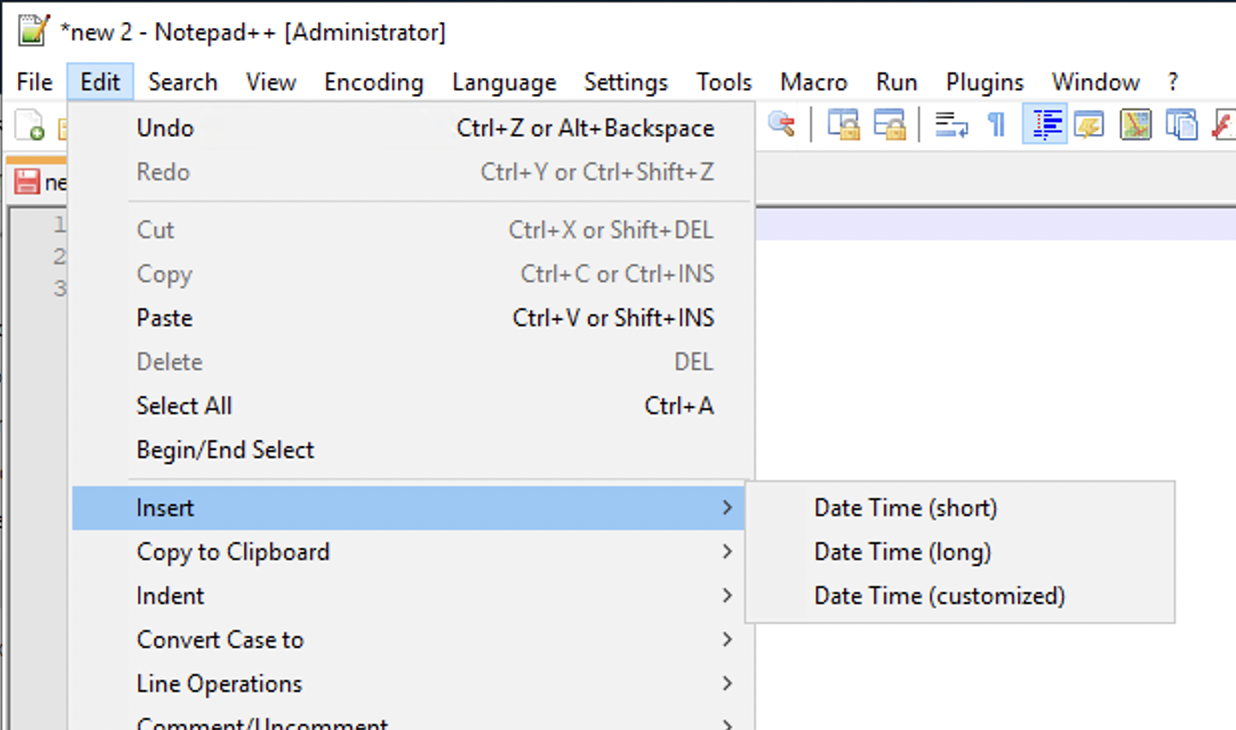
Task: Switch to the Macro menu
Action: [x=813, y=82]
